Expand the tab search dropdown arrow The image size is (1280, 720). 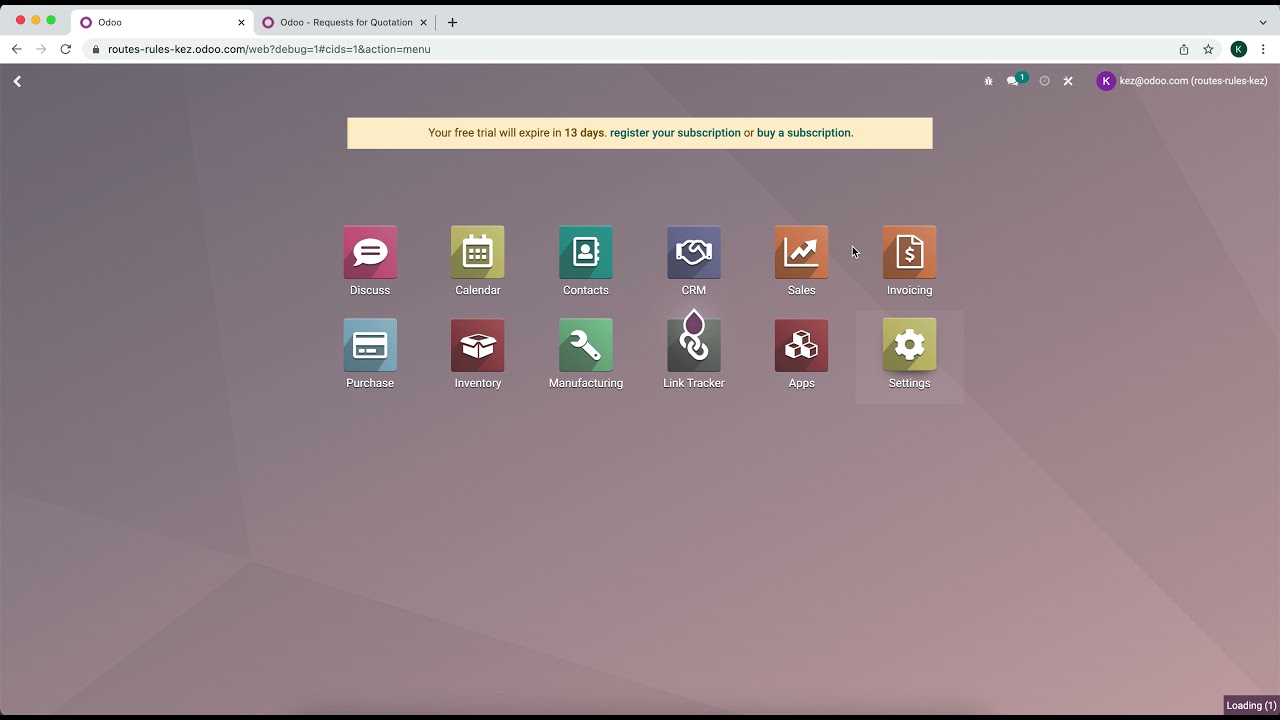pos(1263,22)
